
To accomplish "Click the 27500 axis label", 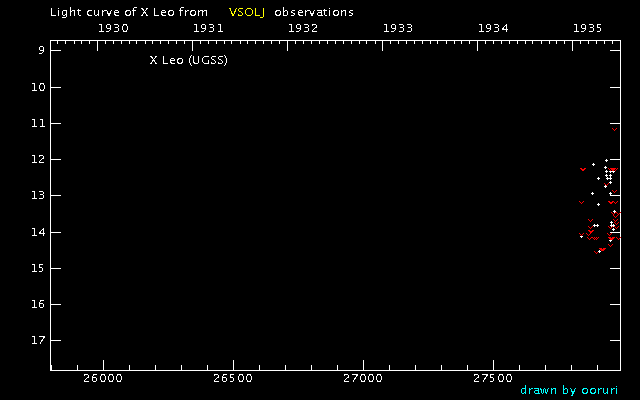I will tap(491, 380).
